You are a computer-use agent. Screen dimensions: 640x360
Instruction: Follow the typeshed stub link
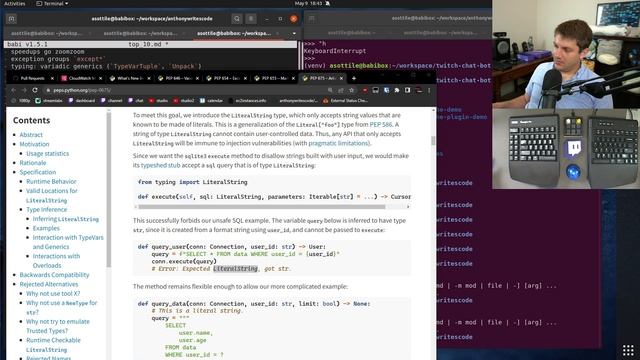[x=160, y=165]
